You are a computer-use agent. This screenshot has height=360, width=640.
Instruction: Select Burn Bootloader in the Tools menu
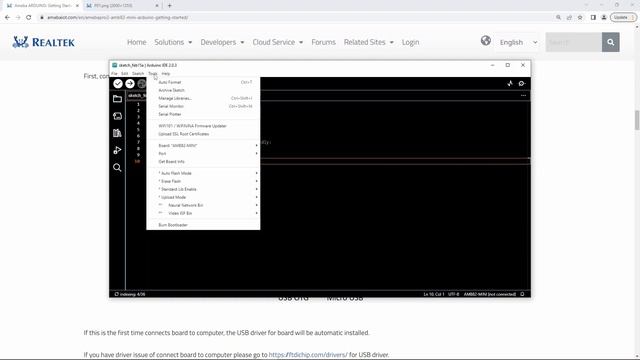tap(203, 225)
